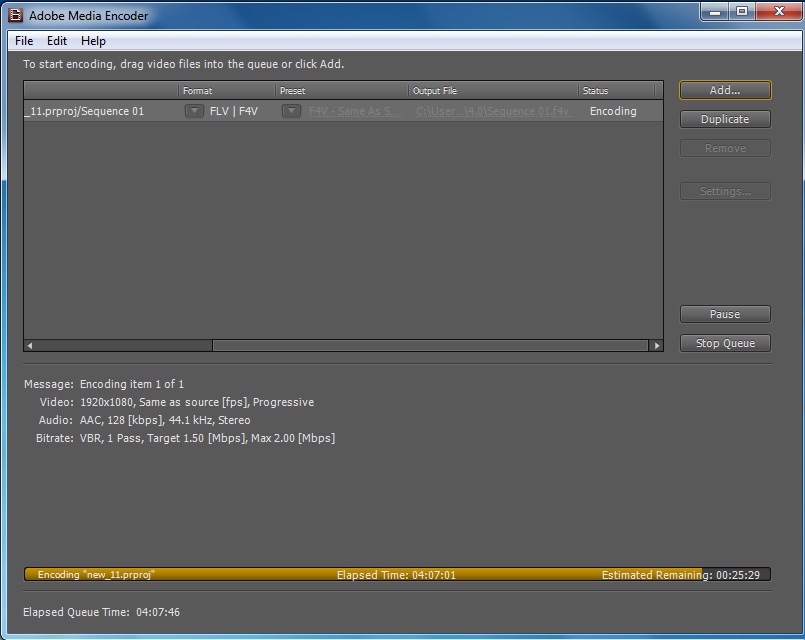Image resolution: width=805 pixels, height=640 pixels.
Task: Click the queue scrollbar right arrow
Action: (x=657, y=345)
